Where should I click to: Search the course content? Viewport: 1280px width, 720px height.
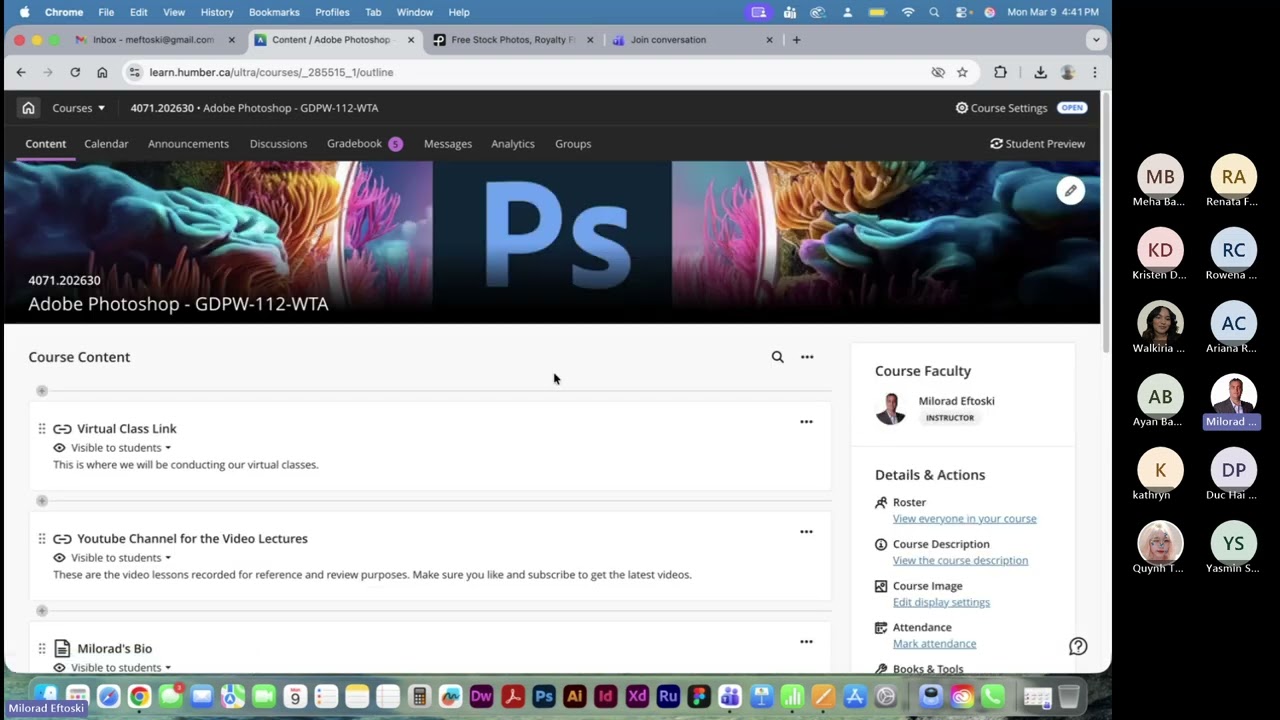point(777,357)
